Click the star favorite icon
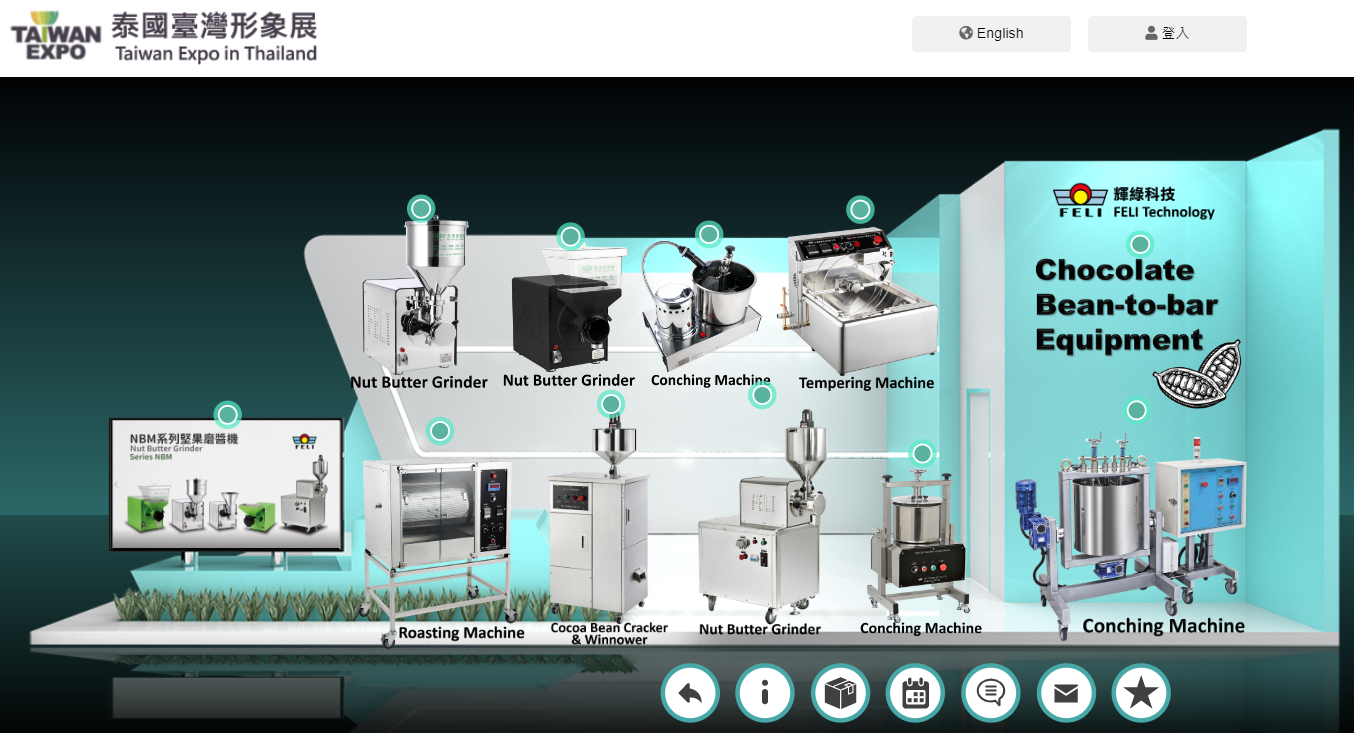This screenshot has height=733, width=1354. [x=1141, y=693]
